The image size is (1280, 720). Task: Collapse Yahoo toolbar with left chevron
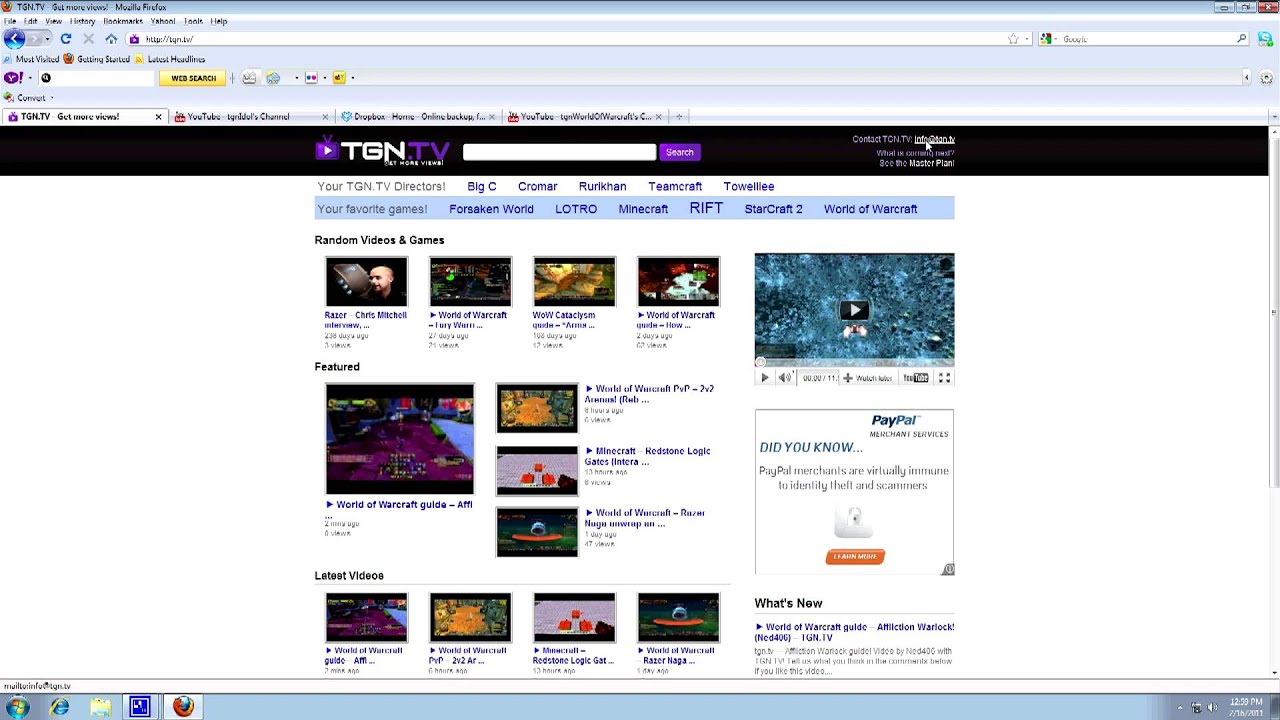(1246, 78)
